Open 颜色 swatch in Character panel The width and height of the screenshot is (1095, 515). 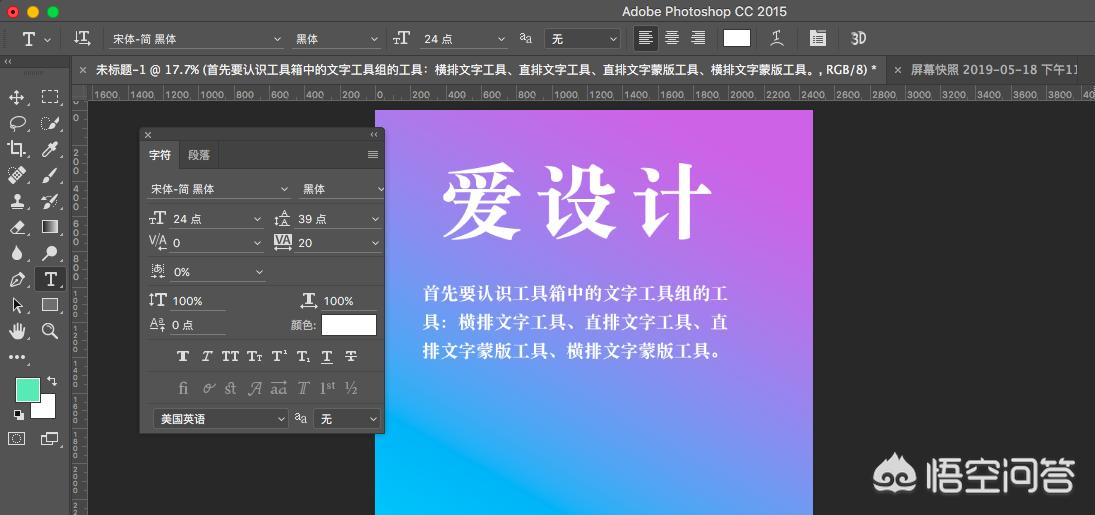[348, 325]
